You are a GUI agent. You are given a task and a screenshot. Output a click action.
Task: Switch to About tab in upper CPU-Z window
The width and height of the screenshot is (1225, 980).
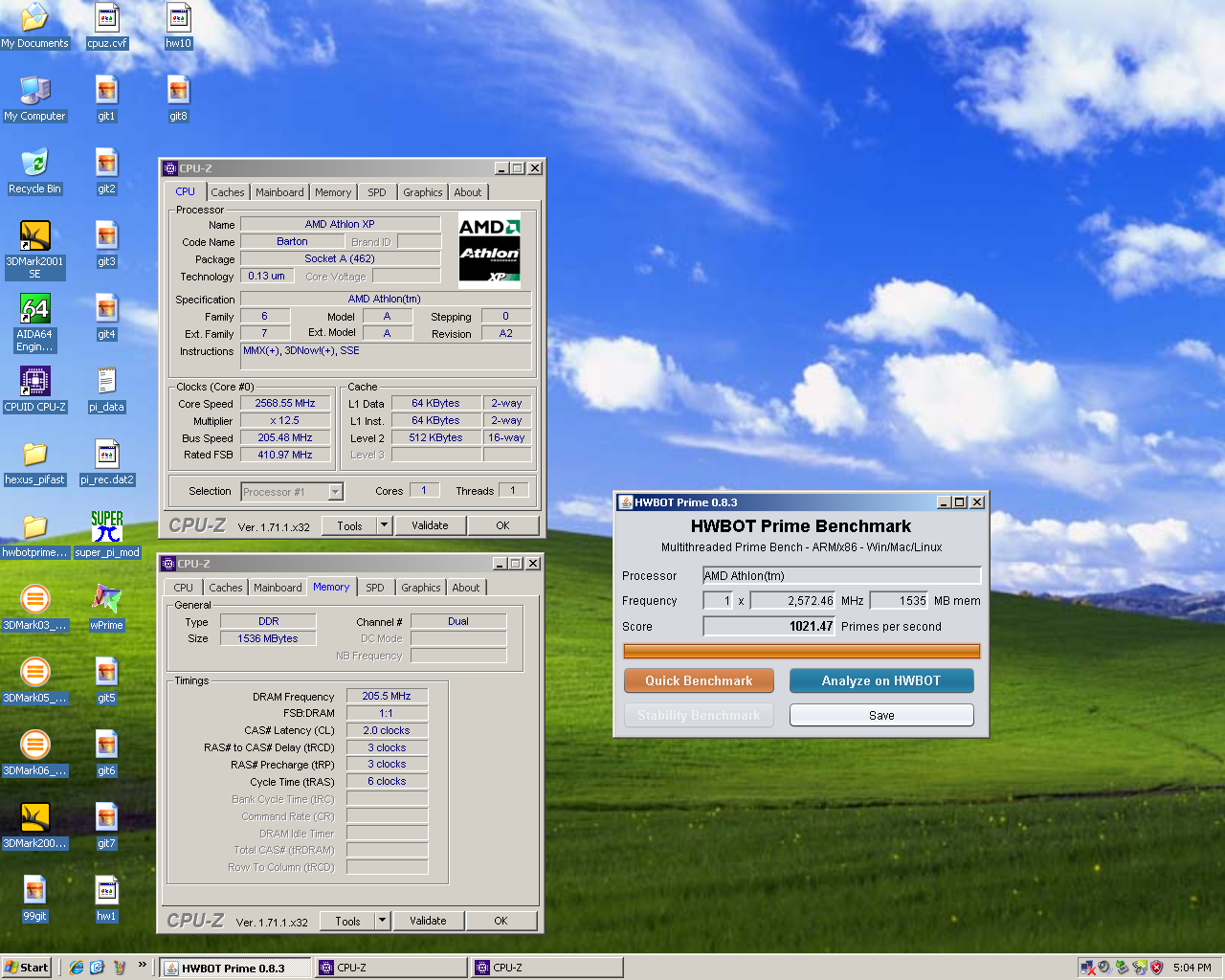(468, 192)
